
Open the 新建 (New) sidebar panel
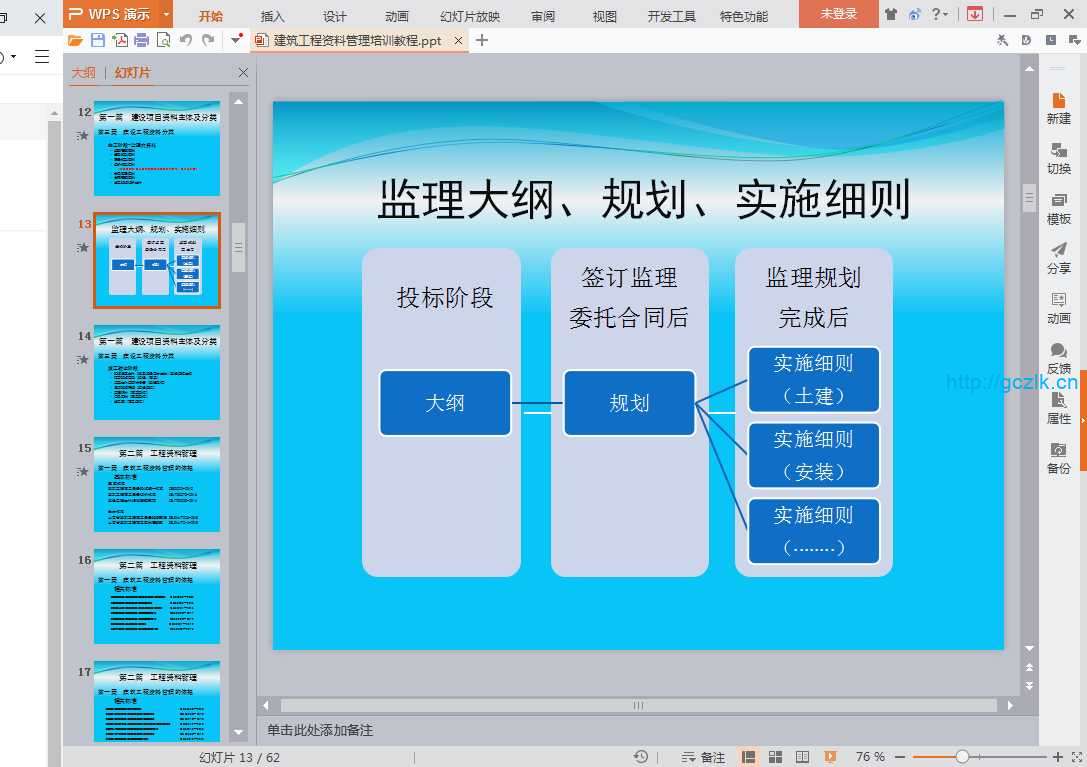(1058, 108)
